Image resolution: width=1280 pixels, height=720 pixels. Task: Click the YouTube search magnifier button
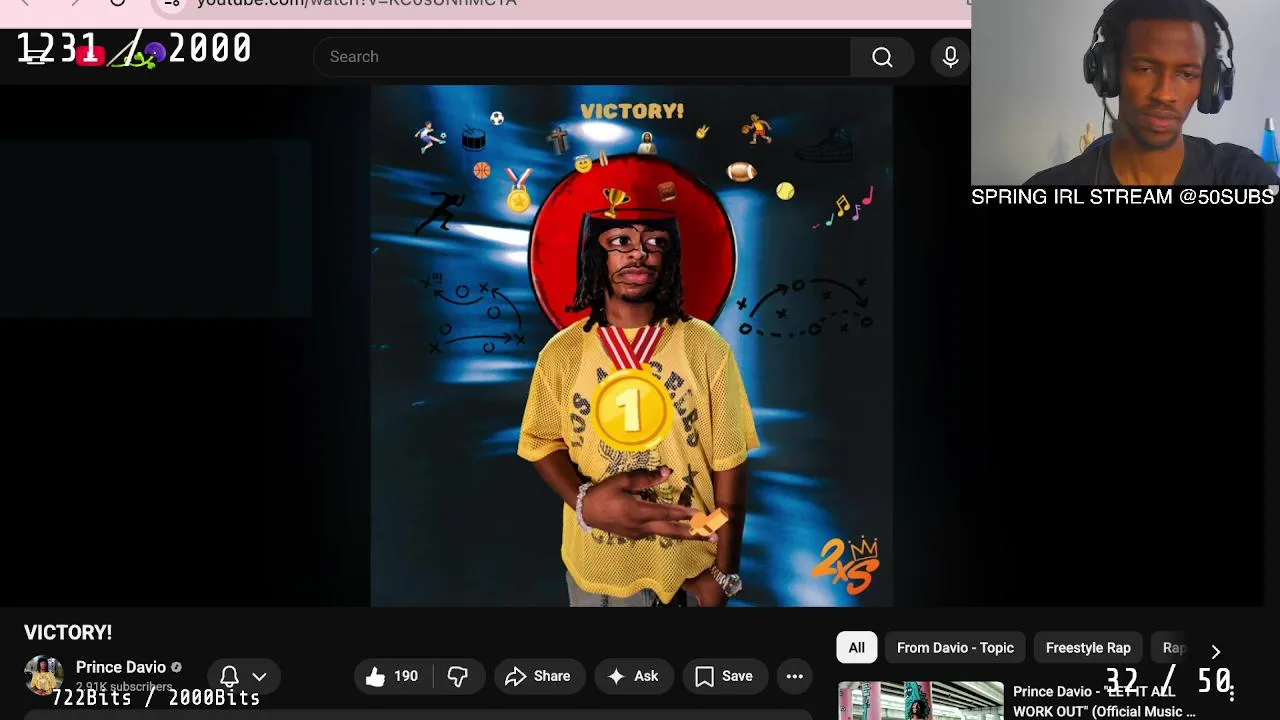(x=882, y=57)
